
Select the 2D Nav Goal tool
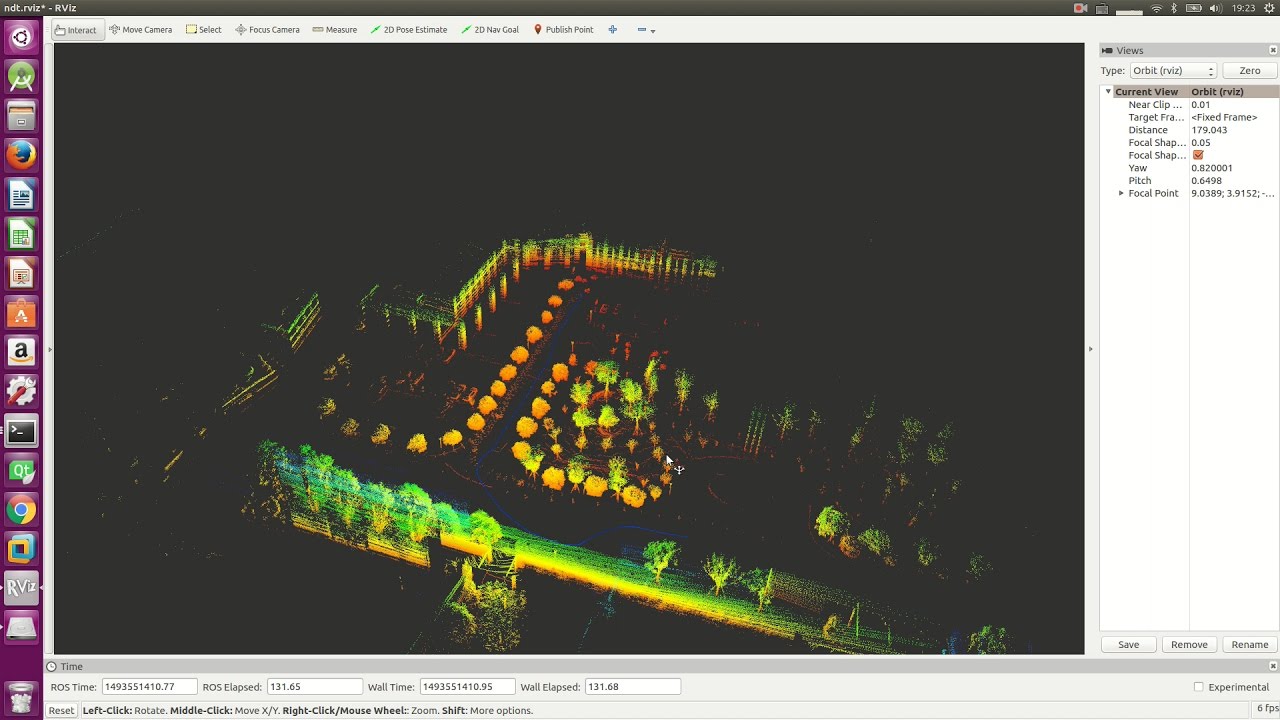point(490,30)
